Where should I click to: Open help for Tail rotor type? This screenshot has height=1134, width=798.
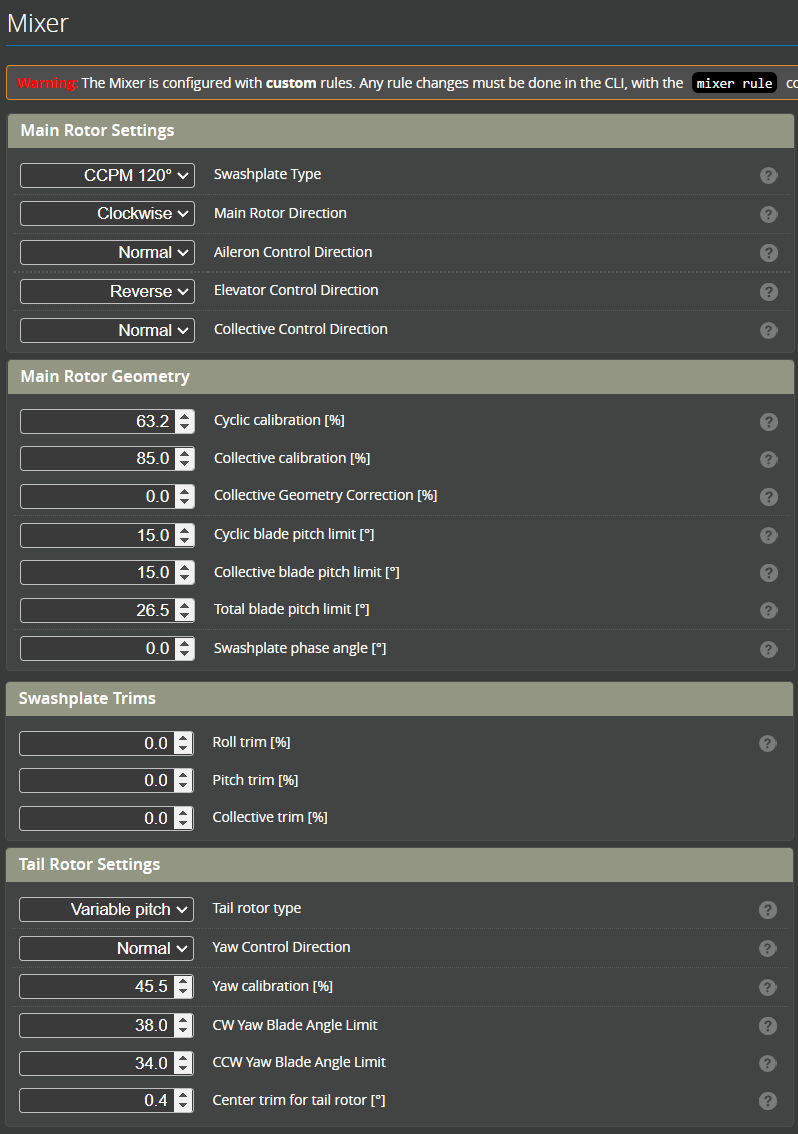click(x=767, y=910)
